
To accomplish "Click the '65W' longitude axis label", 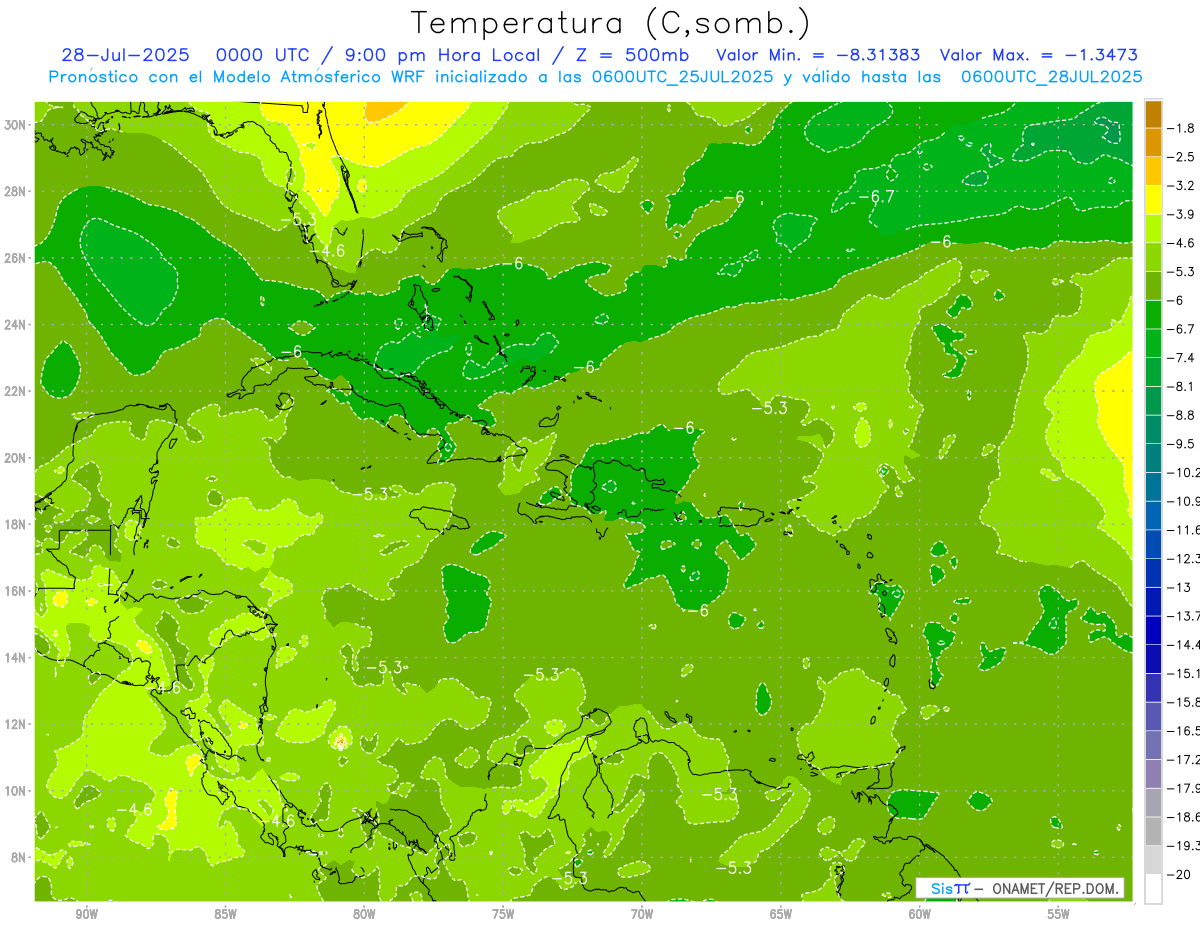I will (781, 914).
